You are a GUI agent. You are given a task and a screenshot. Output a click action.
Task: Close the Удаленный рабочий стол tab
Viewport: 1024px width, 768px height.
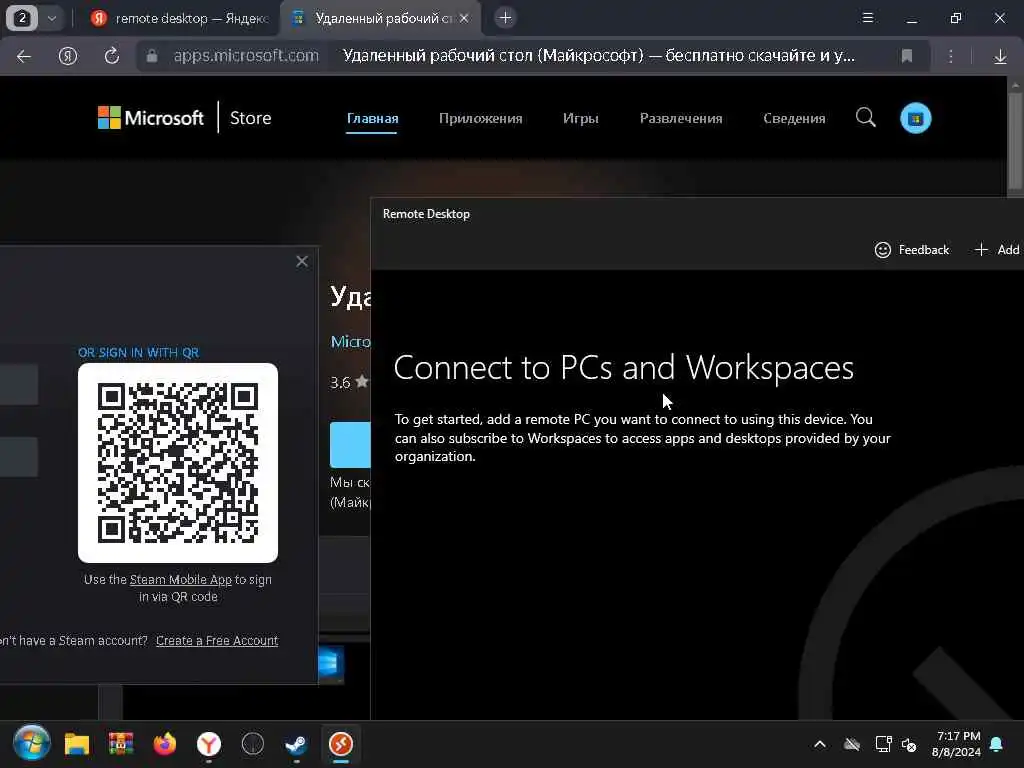[464, 18]
